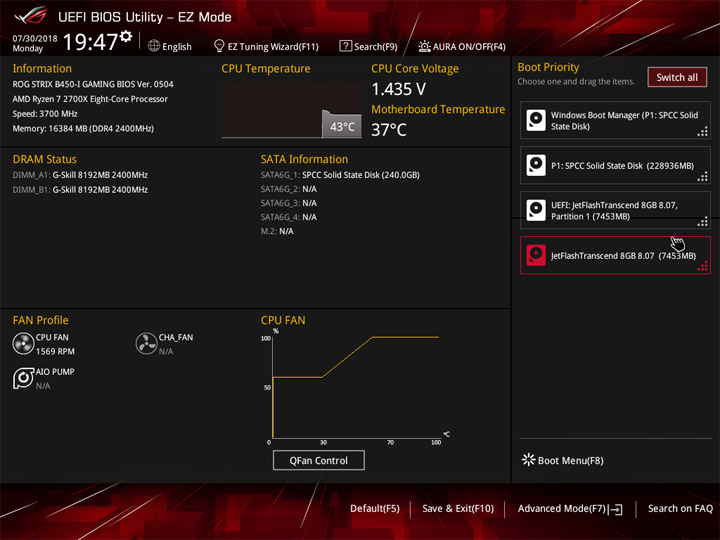
Task: Click CPU FAN 1569 RPM reading
Action: 55,351
